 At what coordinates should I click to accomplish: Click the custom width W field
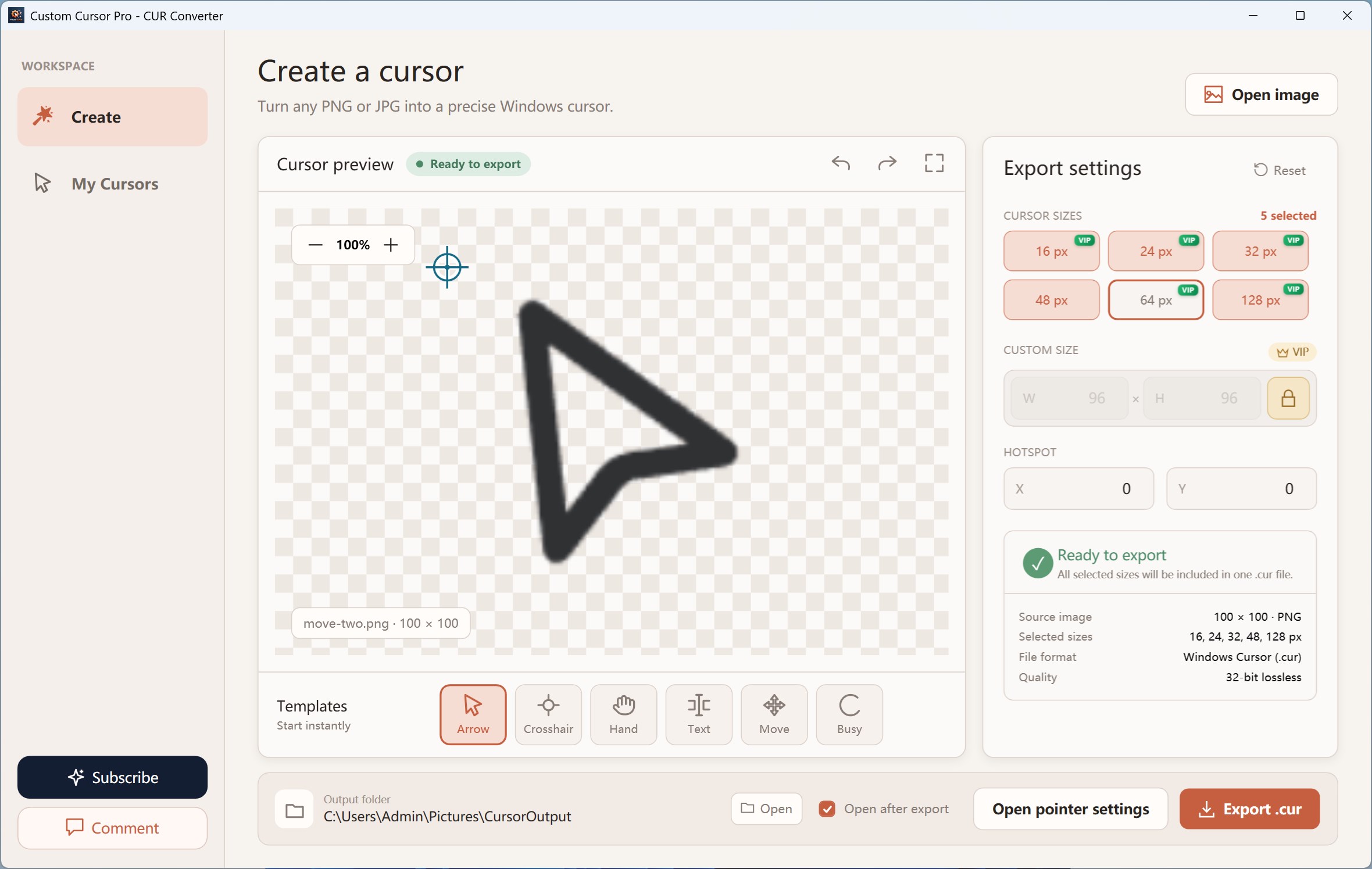click(x=1069, y=398)
